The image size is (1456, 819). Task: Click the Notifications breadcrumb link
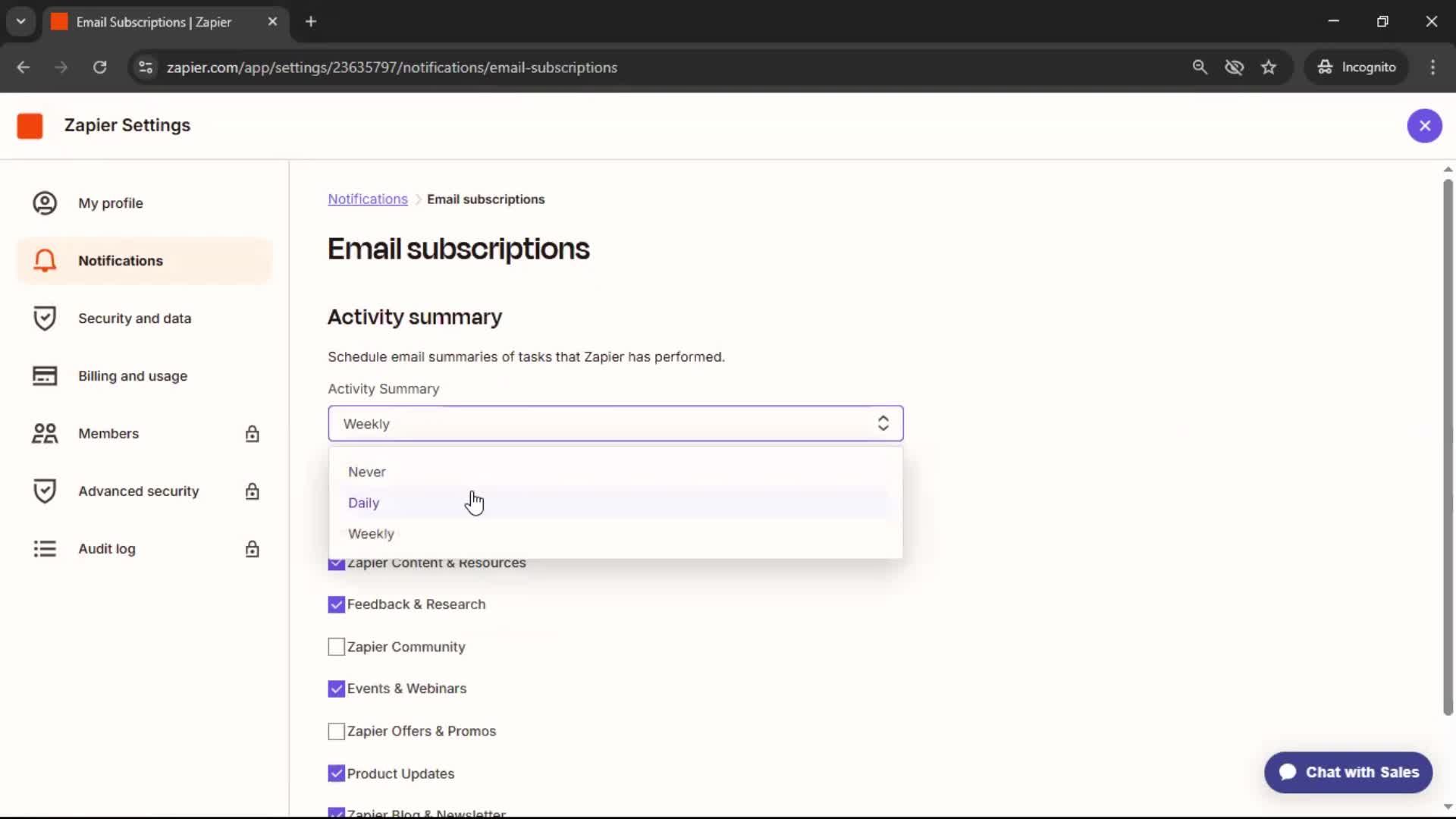(x=368, y=199)
